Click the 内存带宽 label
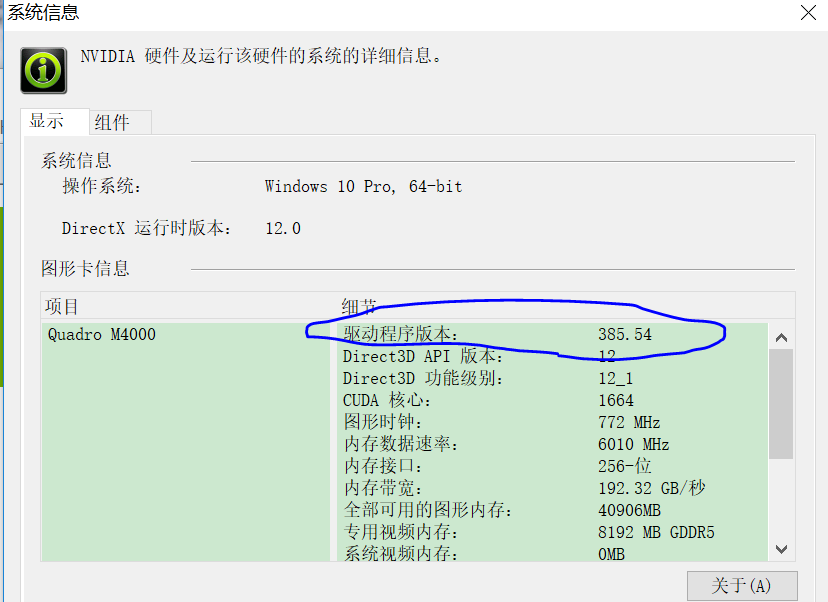The image size is (828, 602). point(383,488)
